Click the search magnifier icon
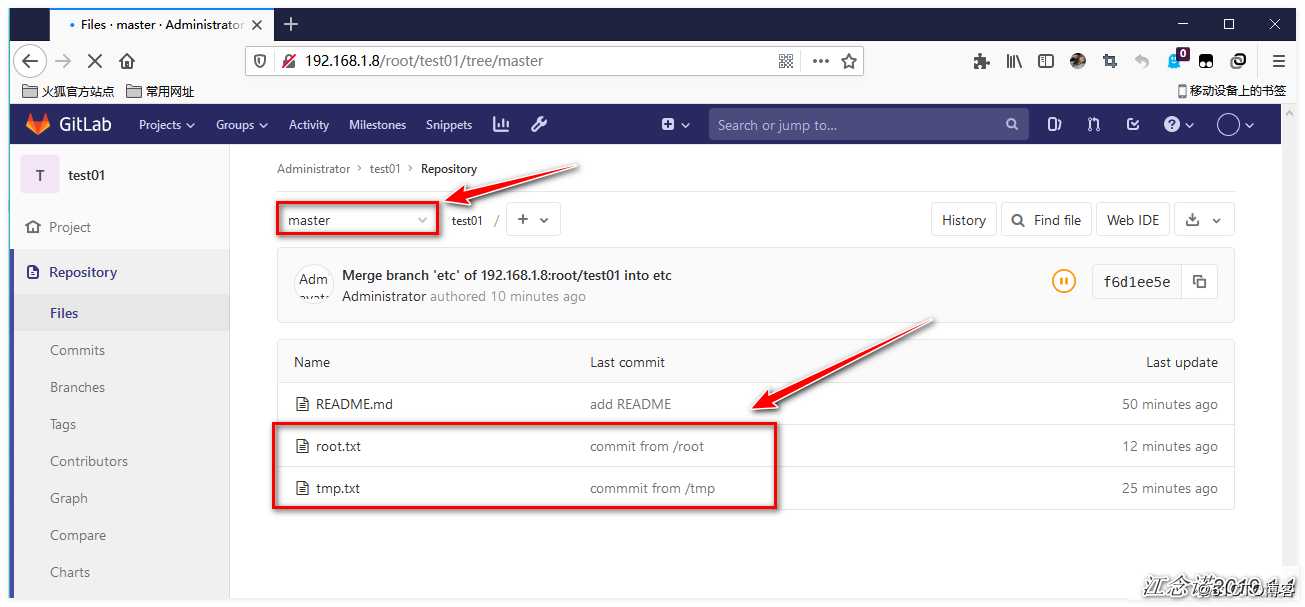This screenshot has height=607, width=1305. [x=1012, y=125]
